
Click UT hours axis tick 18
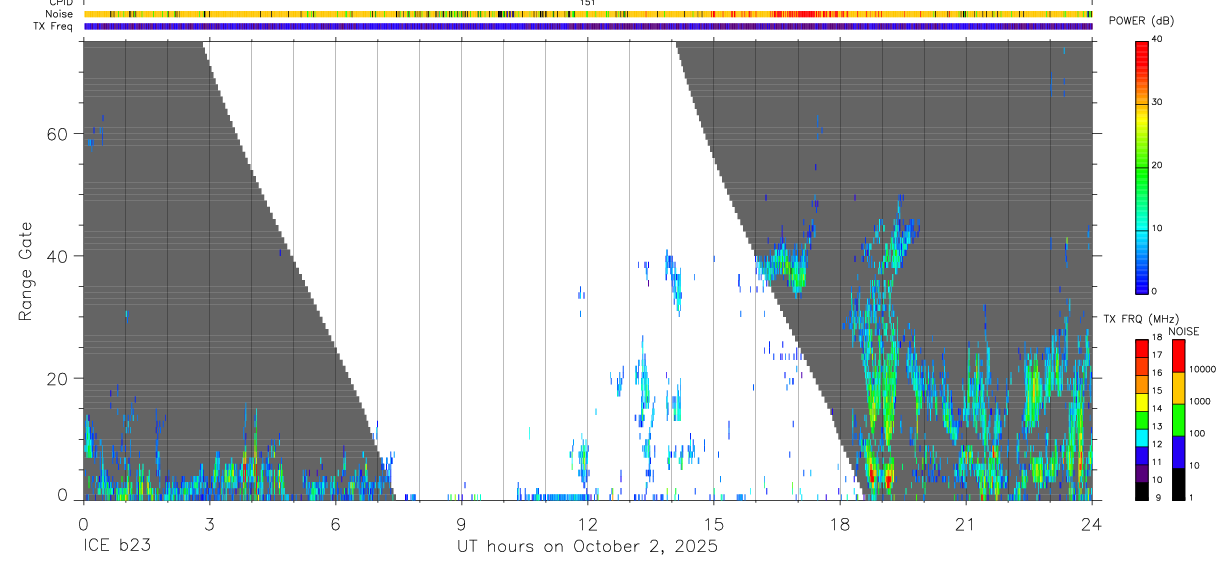point(839,524)
